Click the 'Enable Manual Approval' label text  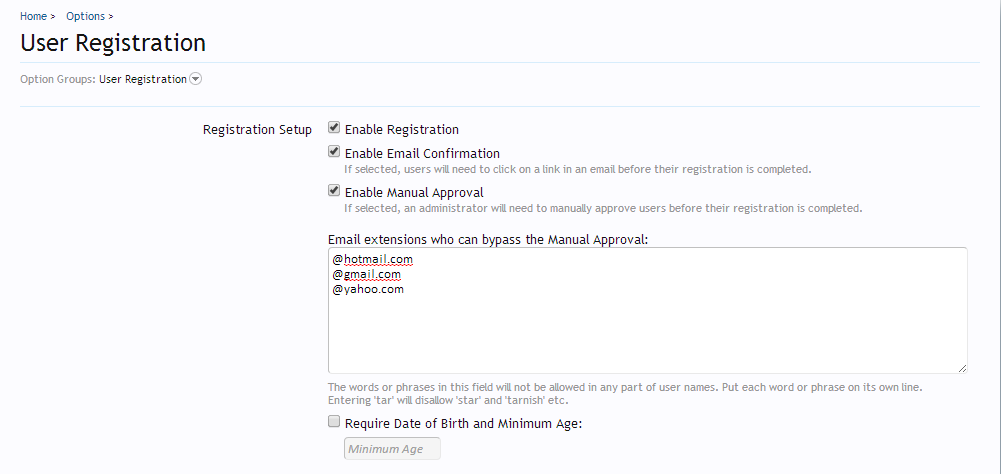point(414,192)
